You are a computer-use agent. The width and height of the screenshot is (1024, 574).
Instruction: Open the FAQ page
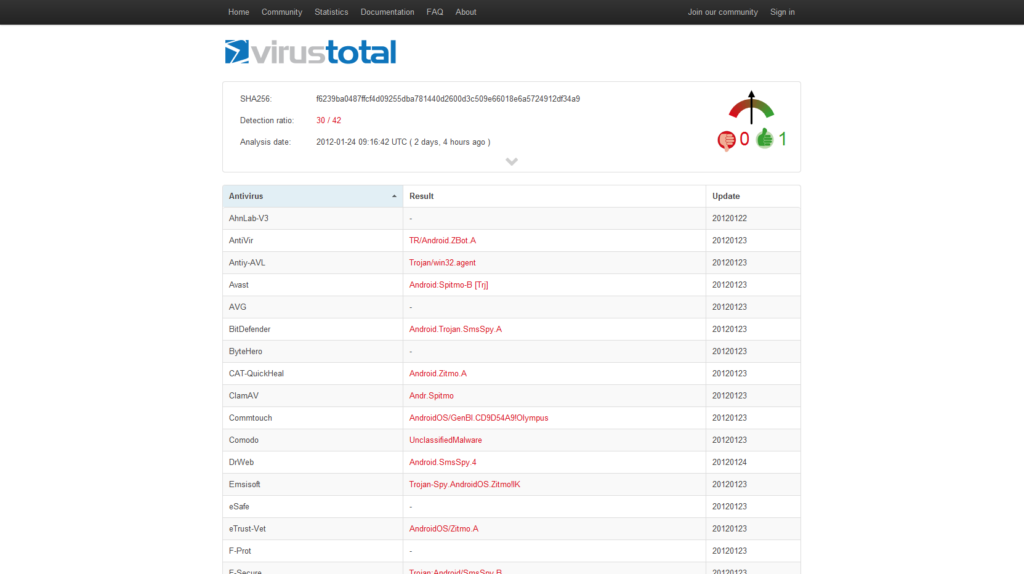[434, 12]
